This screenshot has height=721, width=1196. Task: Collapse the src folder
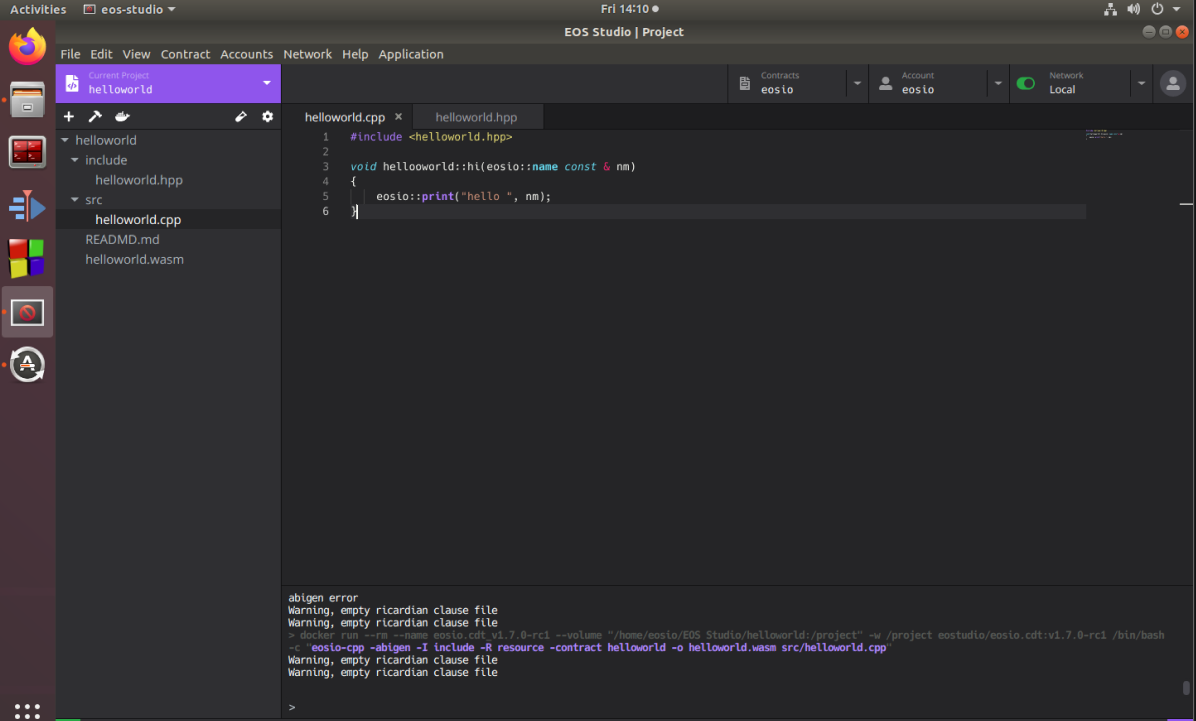75,200
